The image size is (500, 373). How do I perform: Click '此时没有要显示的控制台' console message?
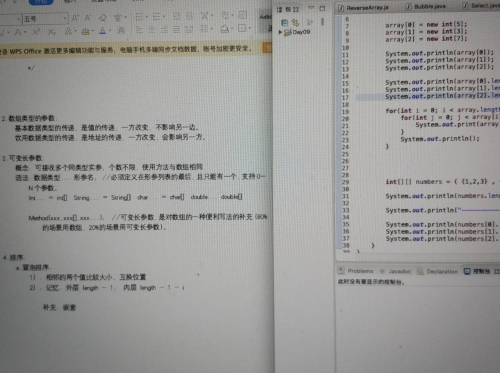(x=371, y=282)
